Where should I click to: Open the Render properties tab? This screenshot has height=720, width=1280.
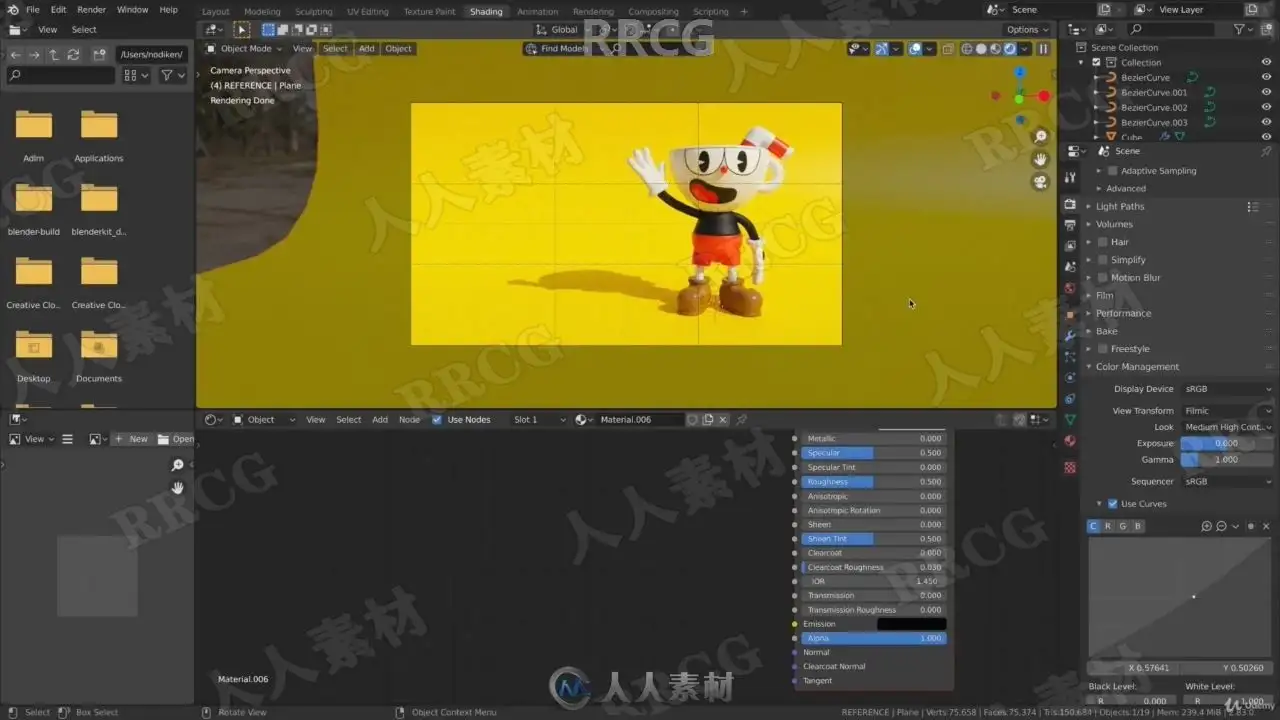click(x=1070, y=205)
